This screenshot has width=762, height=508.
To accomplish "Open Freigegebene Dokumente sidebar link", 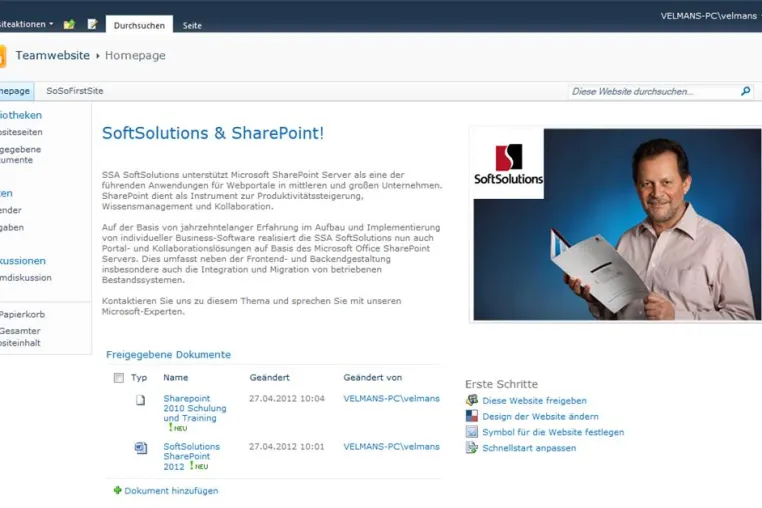I will coord(20,155).
